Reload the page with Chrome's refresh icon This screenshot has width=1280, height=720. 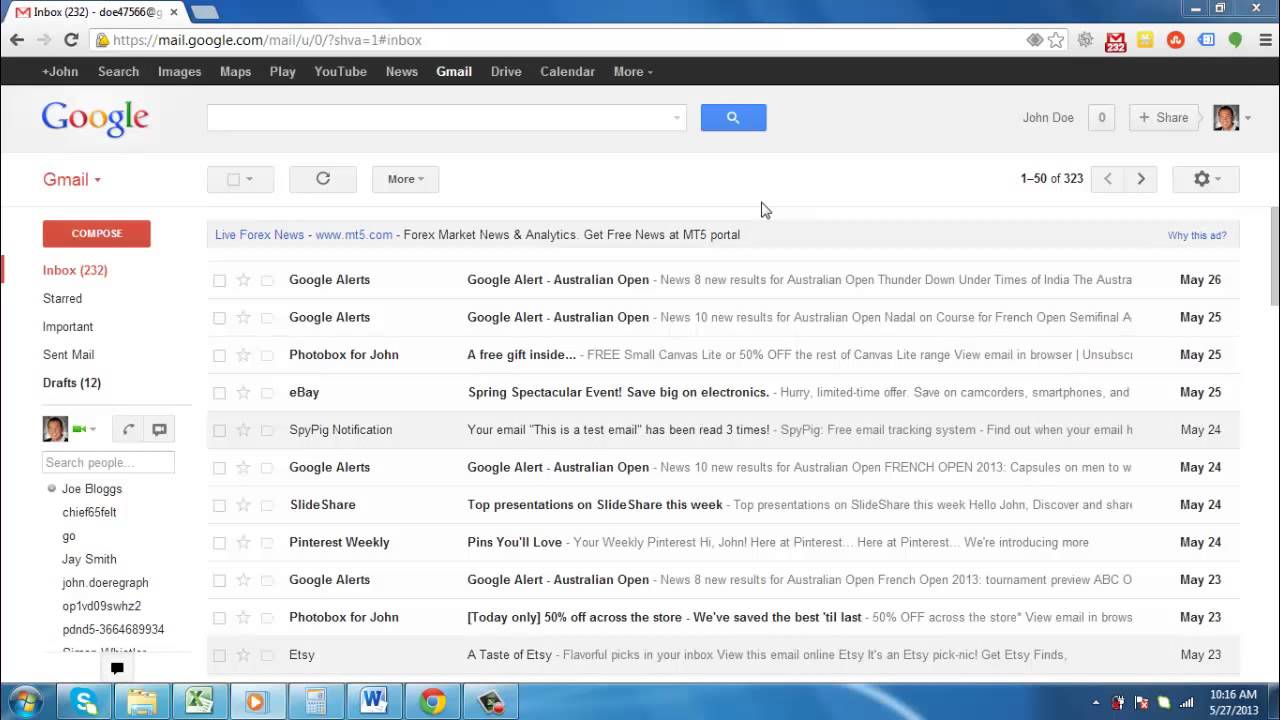[71, 40]
